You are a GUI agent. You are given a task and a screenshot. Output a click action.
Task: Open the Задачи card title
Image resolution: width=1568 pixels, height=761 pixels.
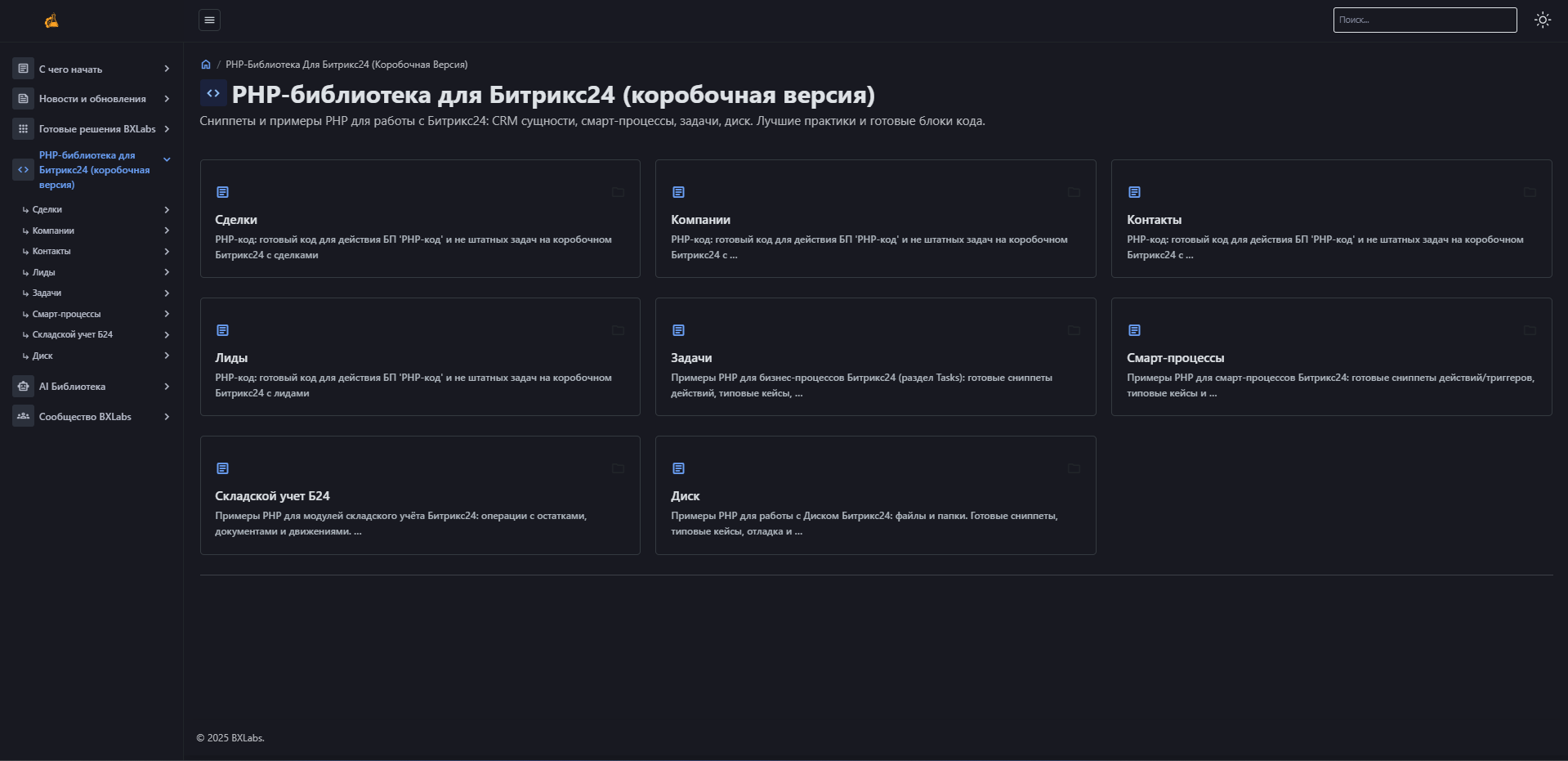(691, 358)
